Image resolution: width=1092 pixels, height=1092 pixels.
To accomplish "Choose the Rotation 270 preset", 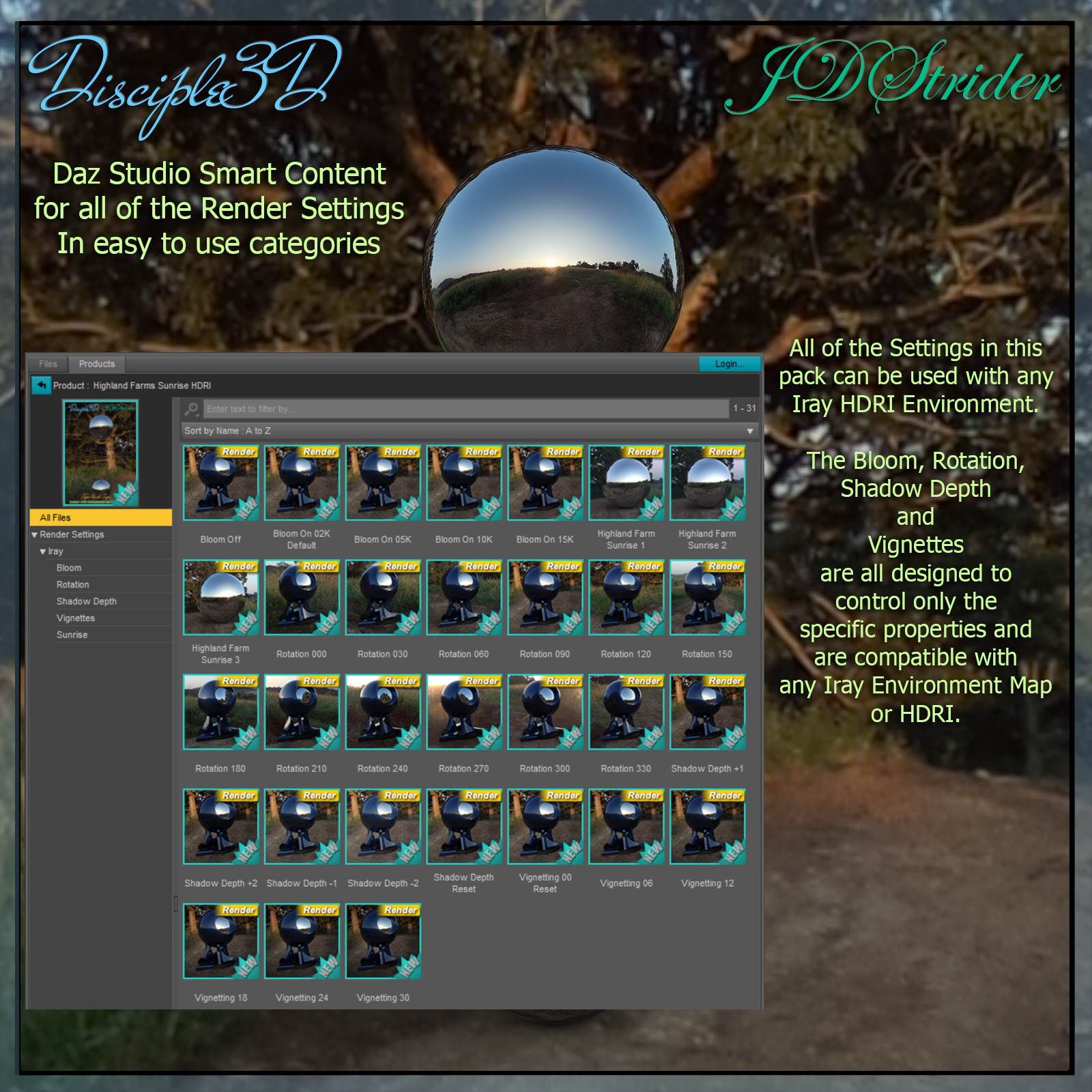I will (464, 713).
